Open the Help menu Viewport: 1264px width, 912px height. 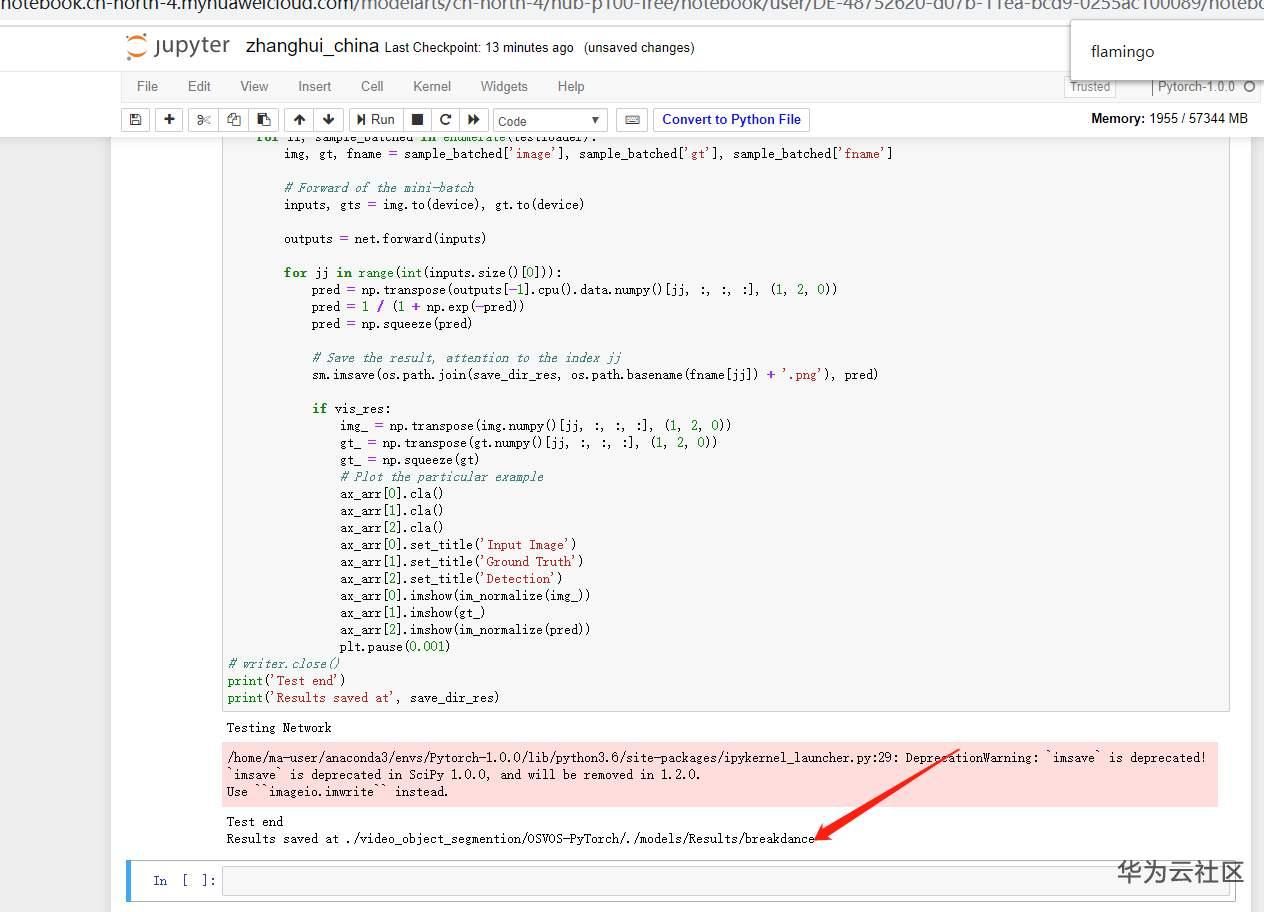point(571,86)
